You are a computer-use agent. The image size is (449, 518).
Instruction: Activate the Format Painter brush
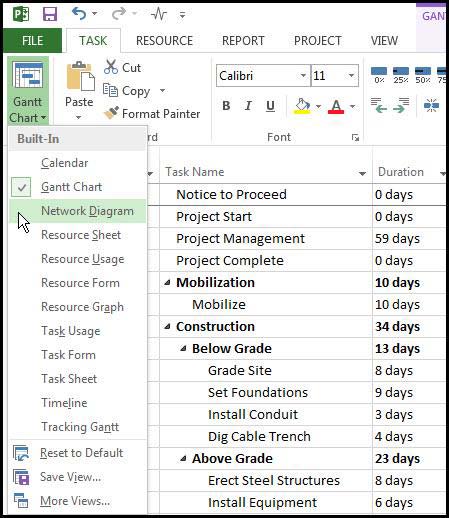coord(152,114)
